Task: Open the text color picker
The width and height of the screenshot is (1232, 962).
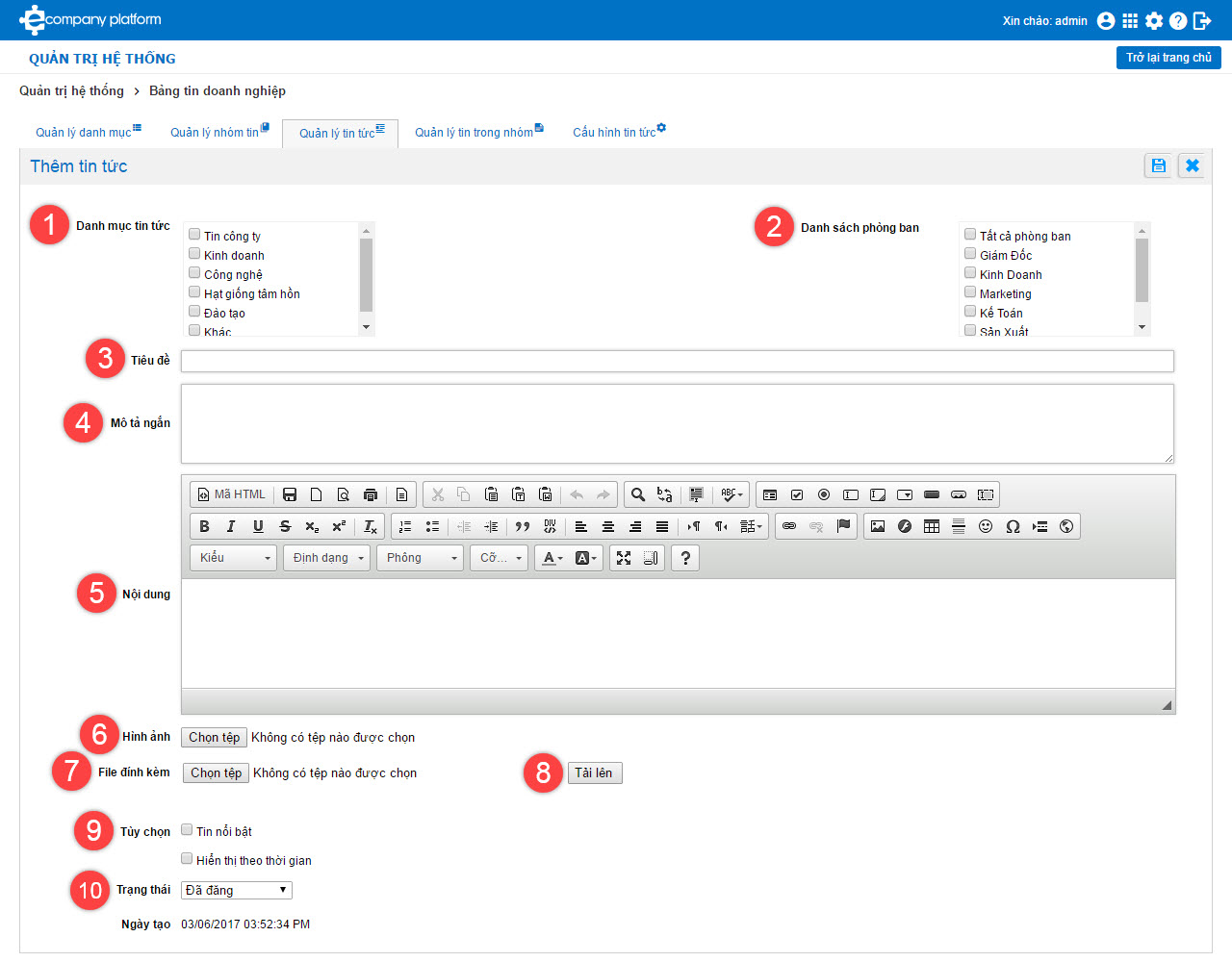Action: point(552,558)
